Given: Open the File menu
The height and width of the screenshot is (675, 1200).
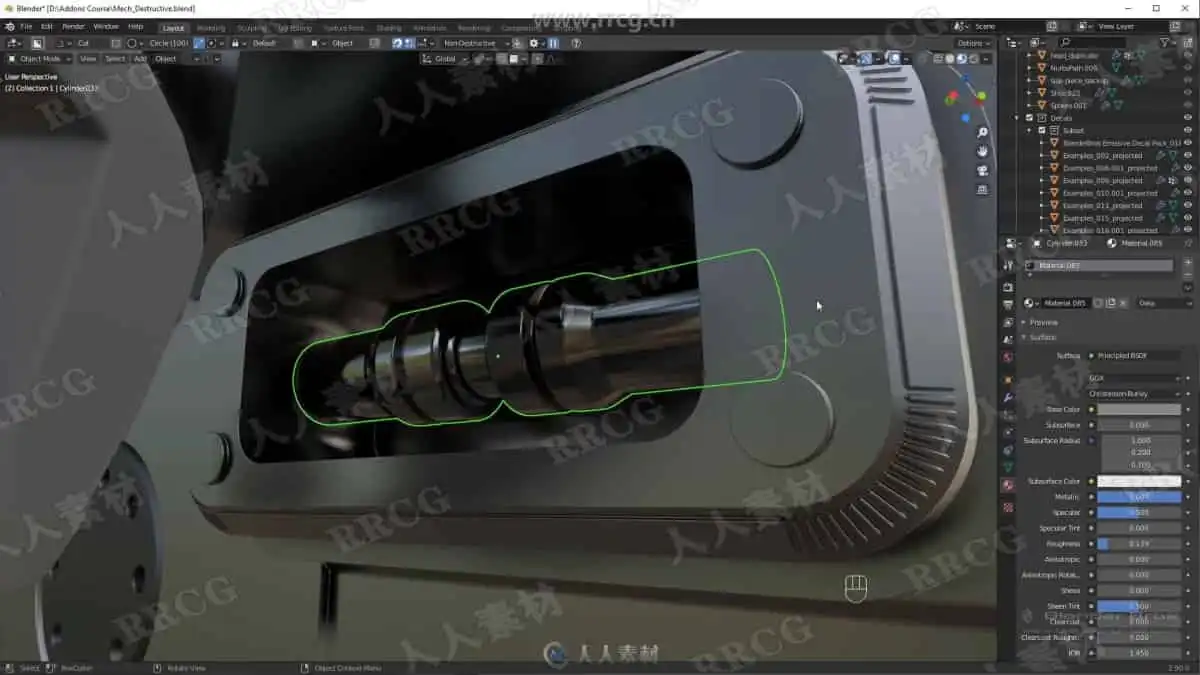Looking at the screenshot, I should coord(25,26).
